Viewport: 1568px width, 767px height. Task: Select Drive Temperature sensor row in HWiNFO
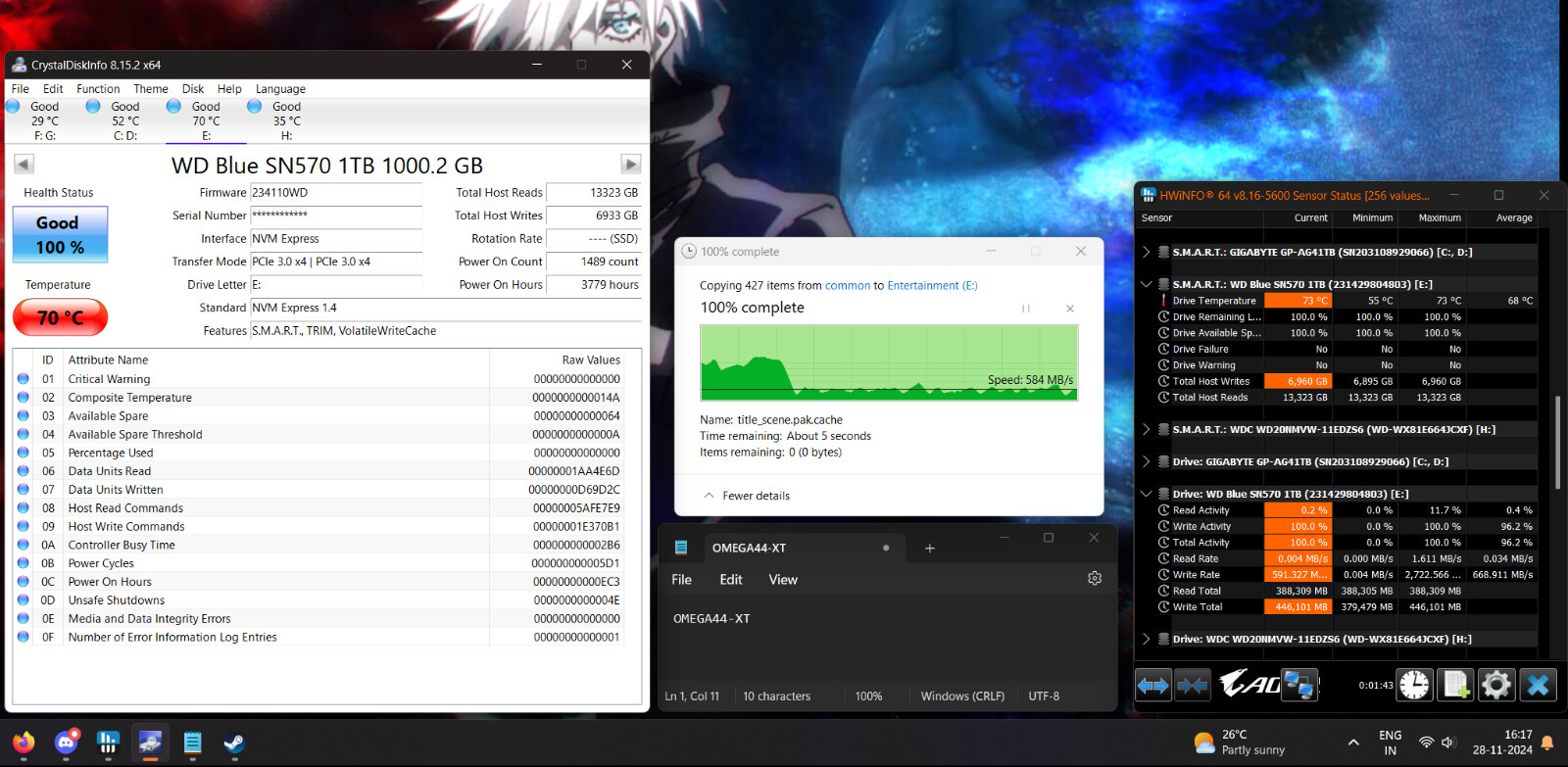pos(1347,301)
